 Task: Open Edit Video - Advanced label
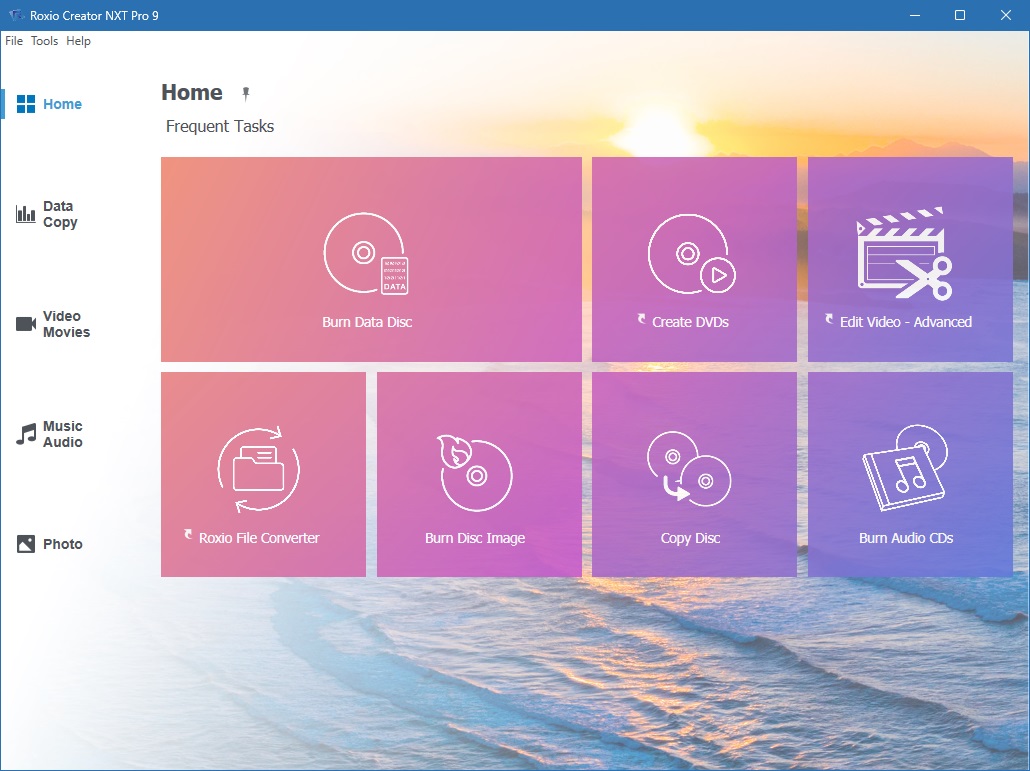[906, 322]
